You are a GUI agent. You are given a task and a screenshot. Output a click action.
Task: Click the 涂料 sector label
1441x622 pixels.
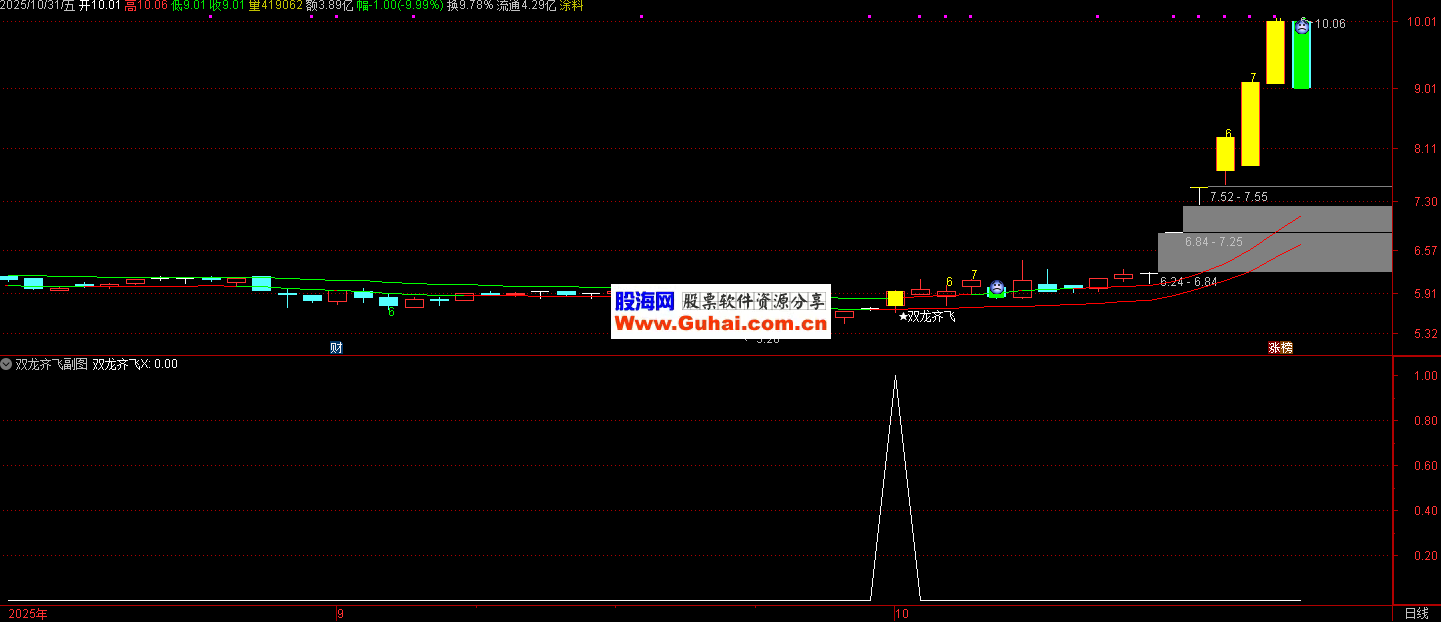pyautogui.click(x=571, y=6)
